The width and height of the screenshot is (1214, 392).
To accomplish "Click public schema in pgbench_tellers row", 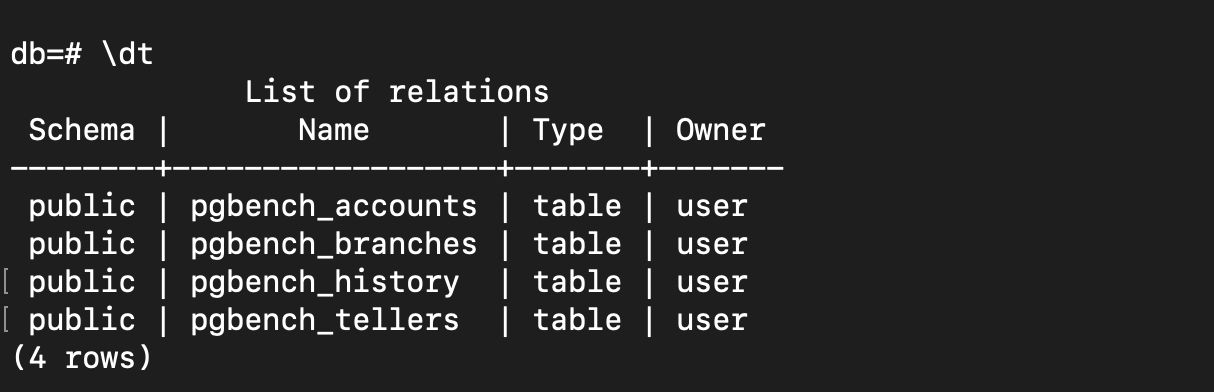I will coord(82,320).
